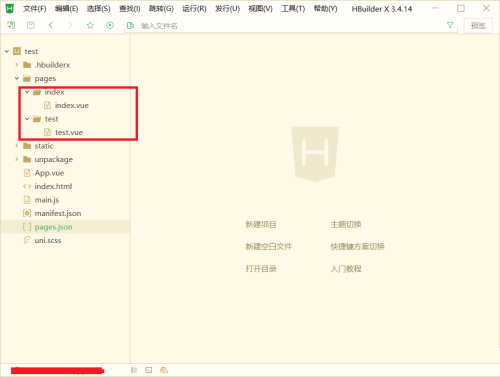Click the rightmost status bar icon after terminal icon
Screen dimensions: 500x377
(164, 370)
